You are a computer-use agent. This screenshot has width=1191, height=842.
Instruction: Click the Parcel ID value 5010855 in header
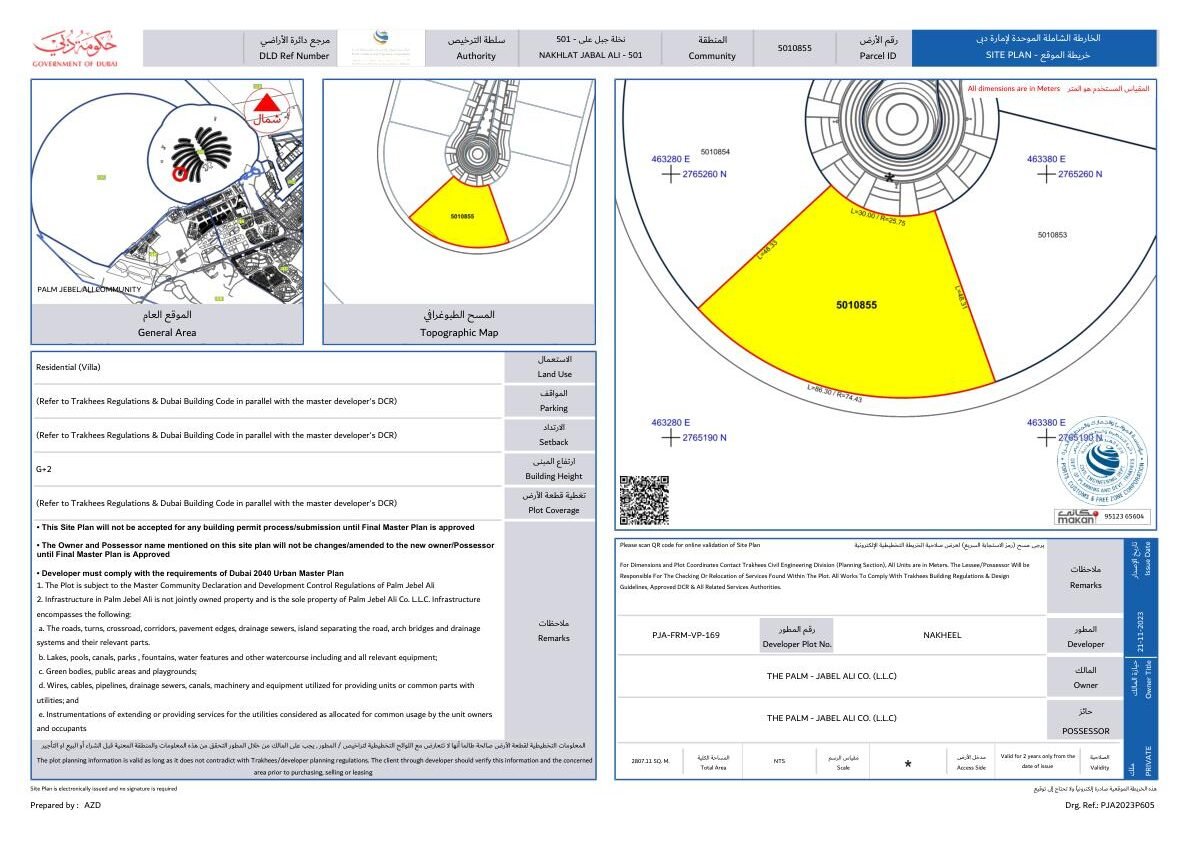794,48
